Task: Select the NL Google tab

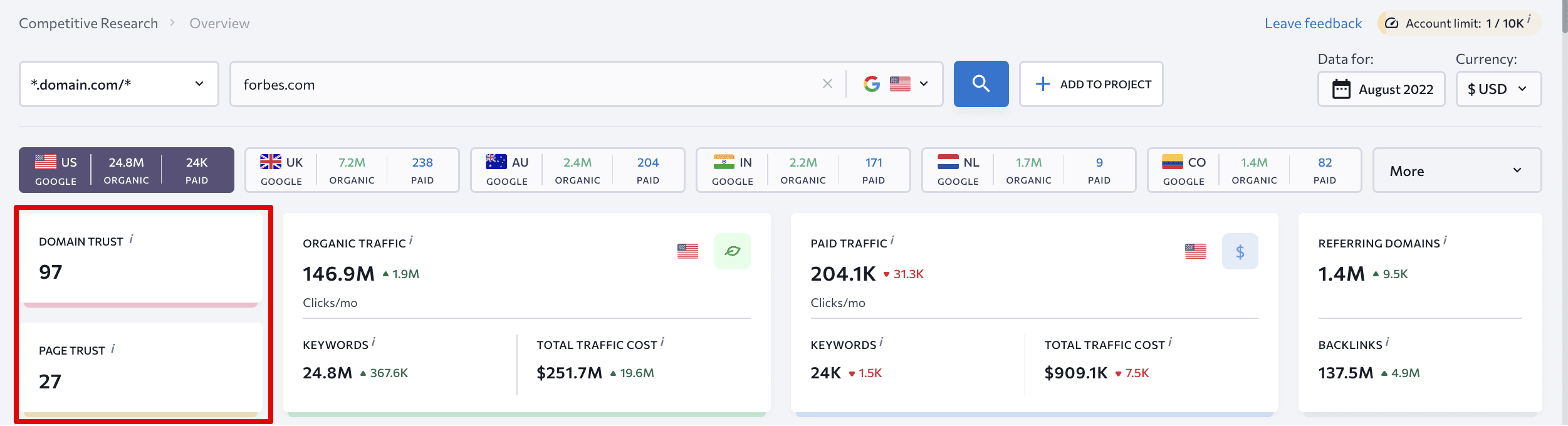Action: [x=1029, y=170]
